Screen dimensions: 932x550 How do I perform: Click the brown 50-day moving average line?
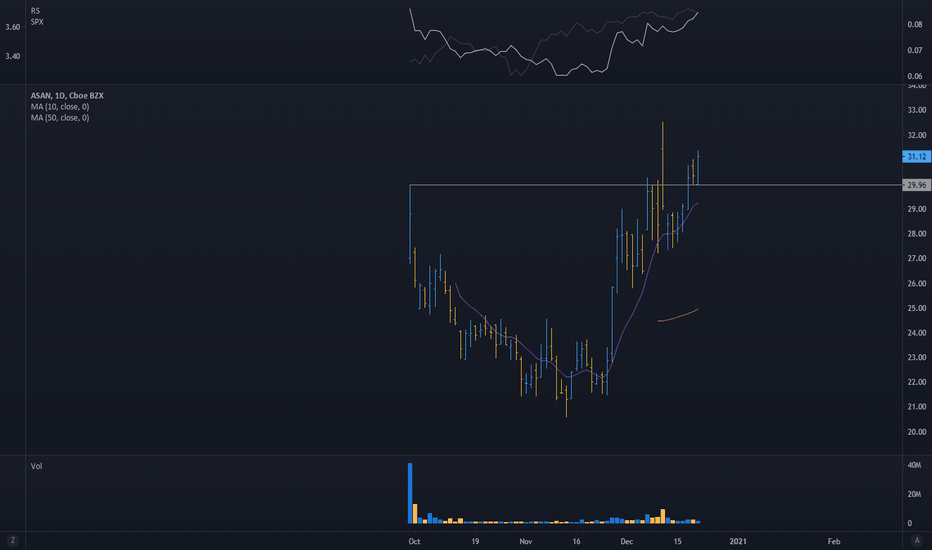pos(678,316)
